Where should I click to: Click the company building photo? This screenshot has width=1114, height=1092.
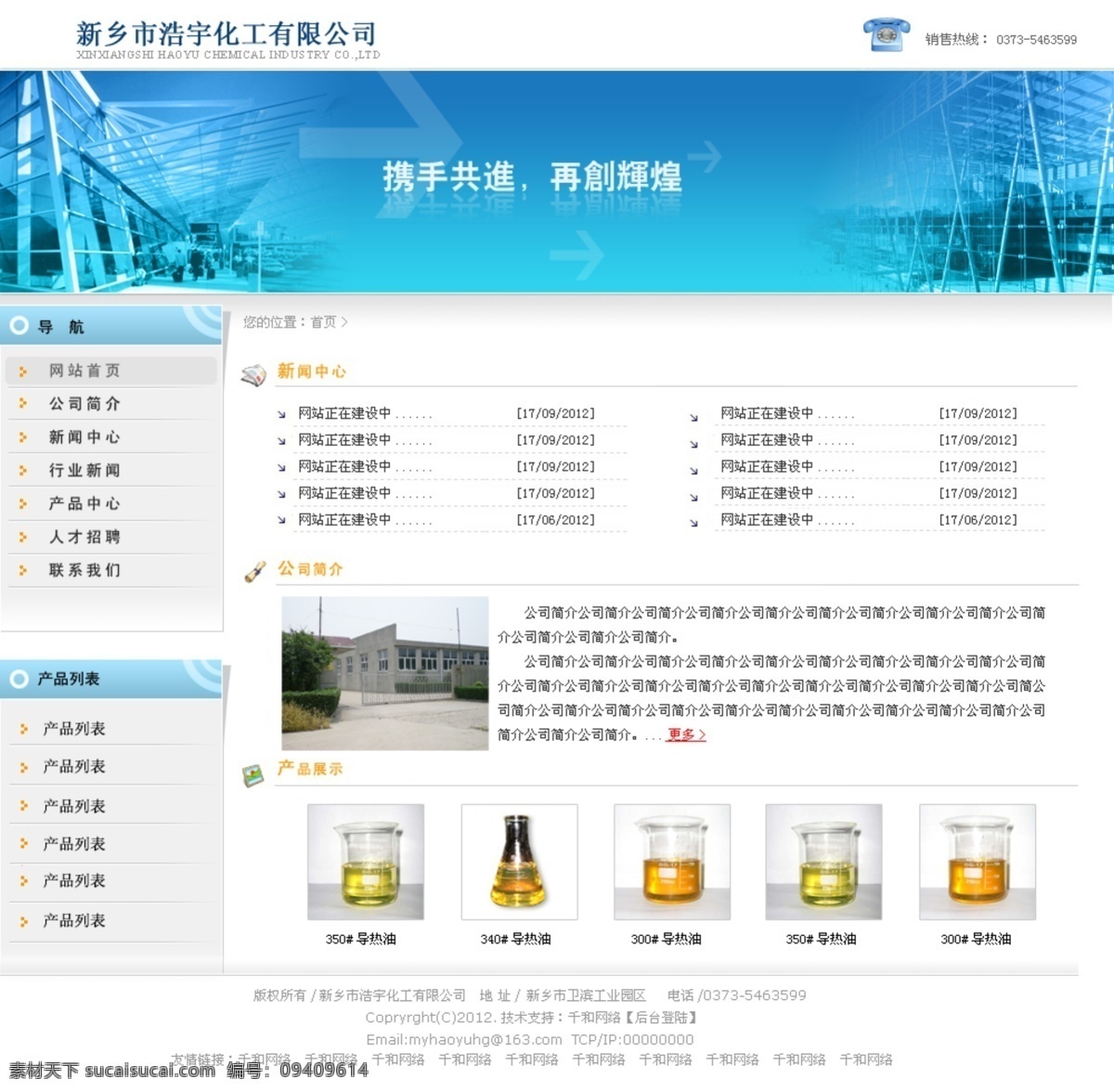pos(385,673)
